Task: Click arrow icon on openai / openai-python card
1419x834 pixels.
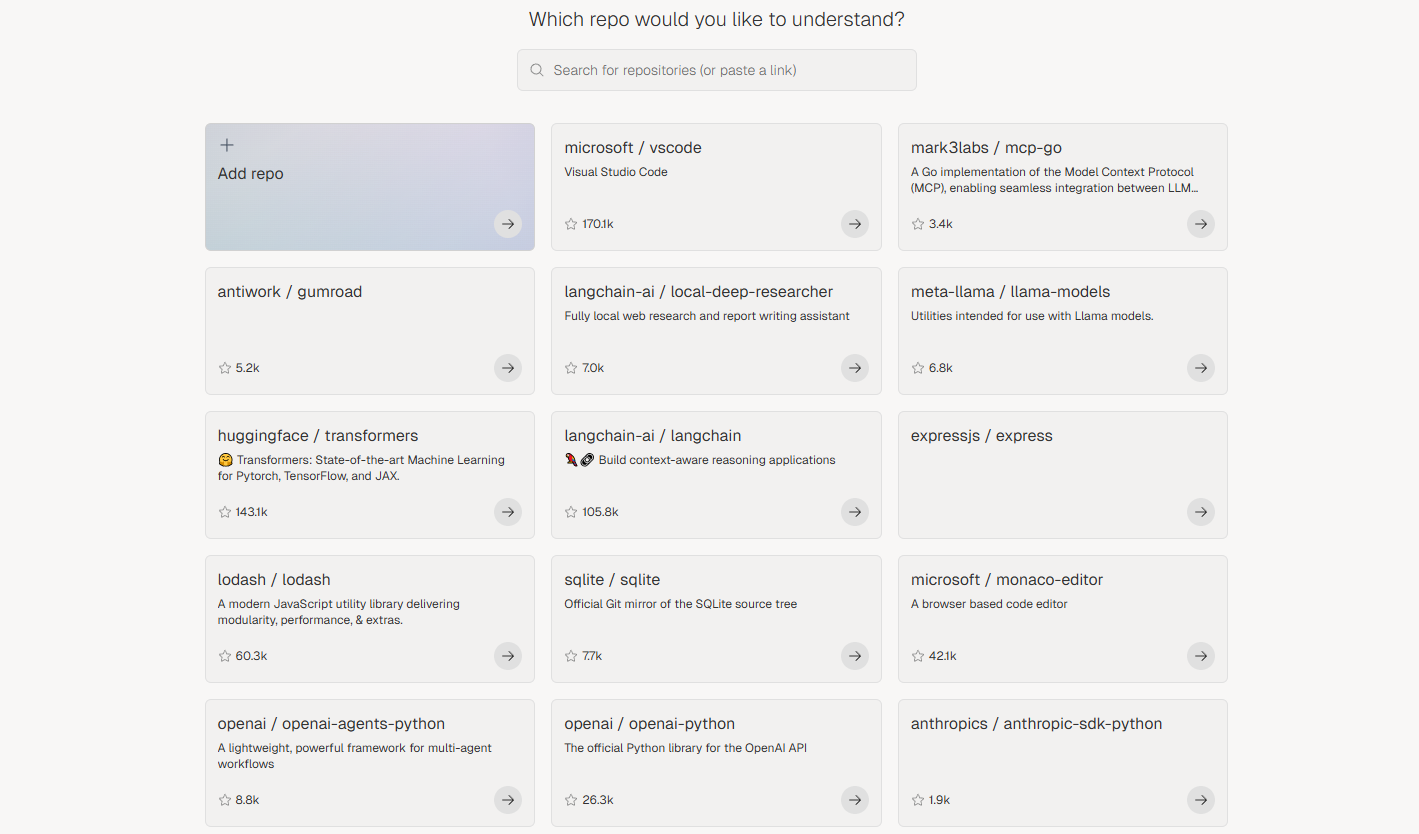Action: click(x=855, y=800)
